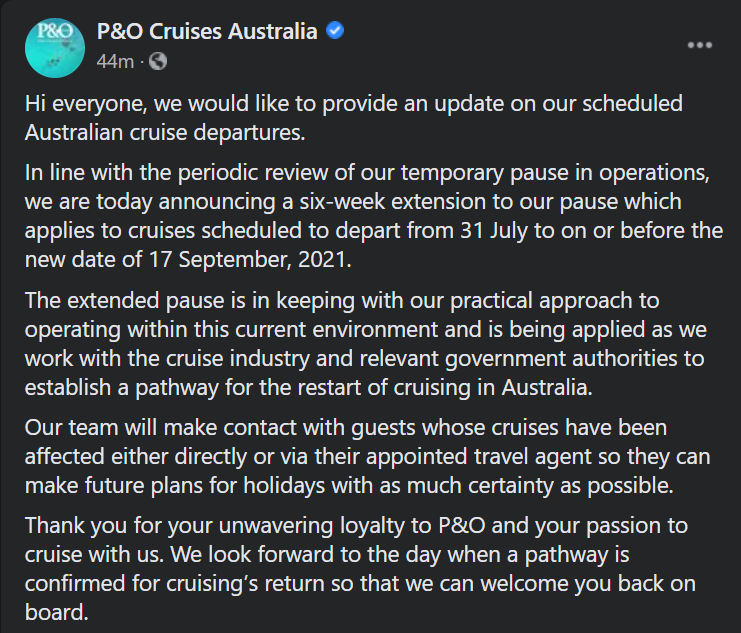Click the paragraph starting 'Our team will'

pyautogui.click(x=368, y=457)
